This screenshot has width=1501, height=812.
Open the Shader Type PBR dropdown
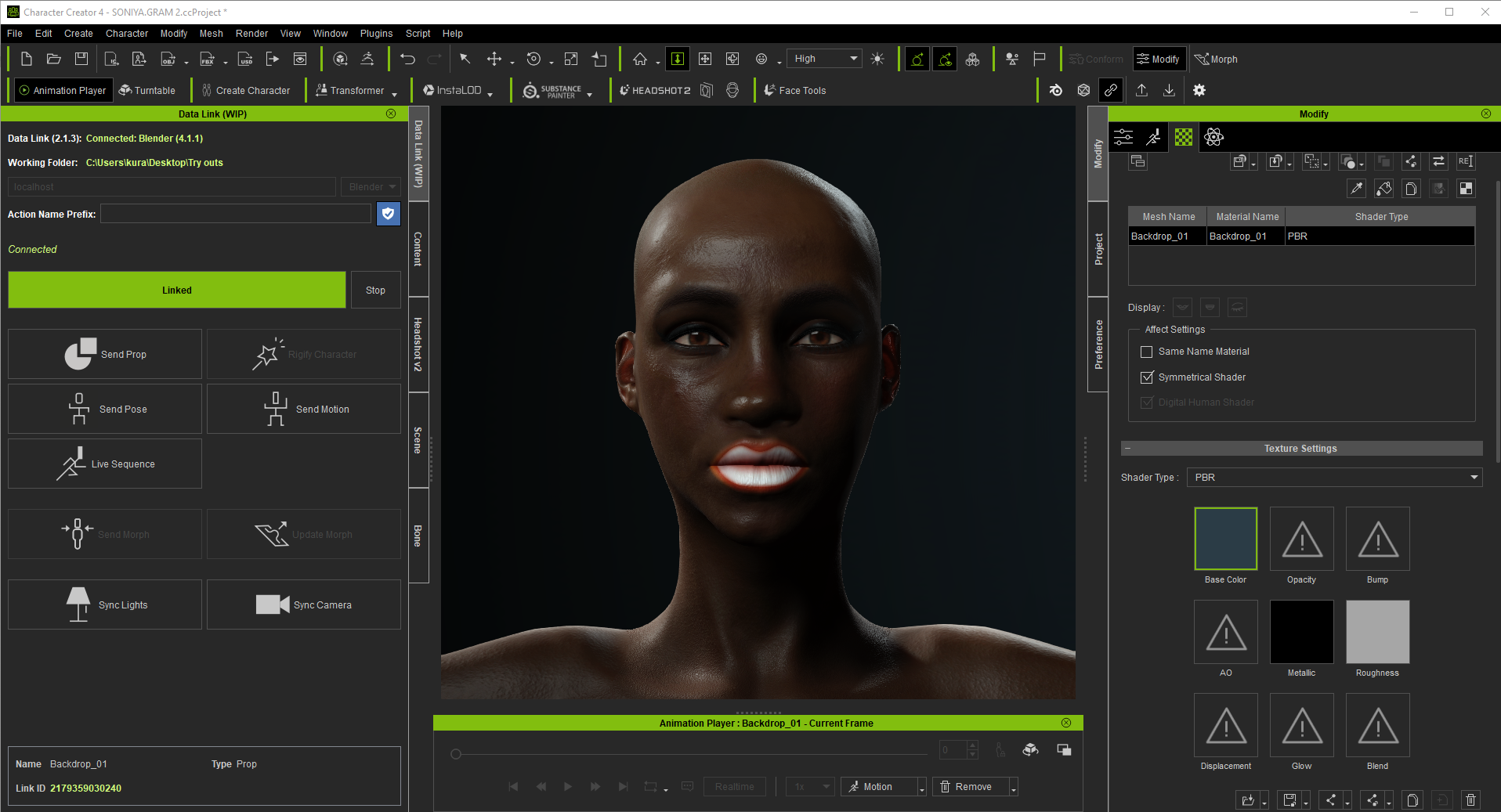point(1334,477)
